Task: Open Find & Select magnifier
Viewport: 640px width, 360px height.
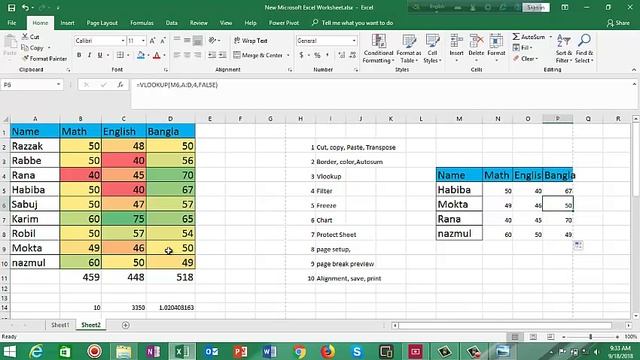Action: pyautogui.click(x=584, y=49)
